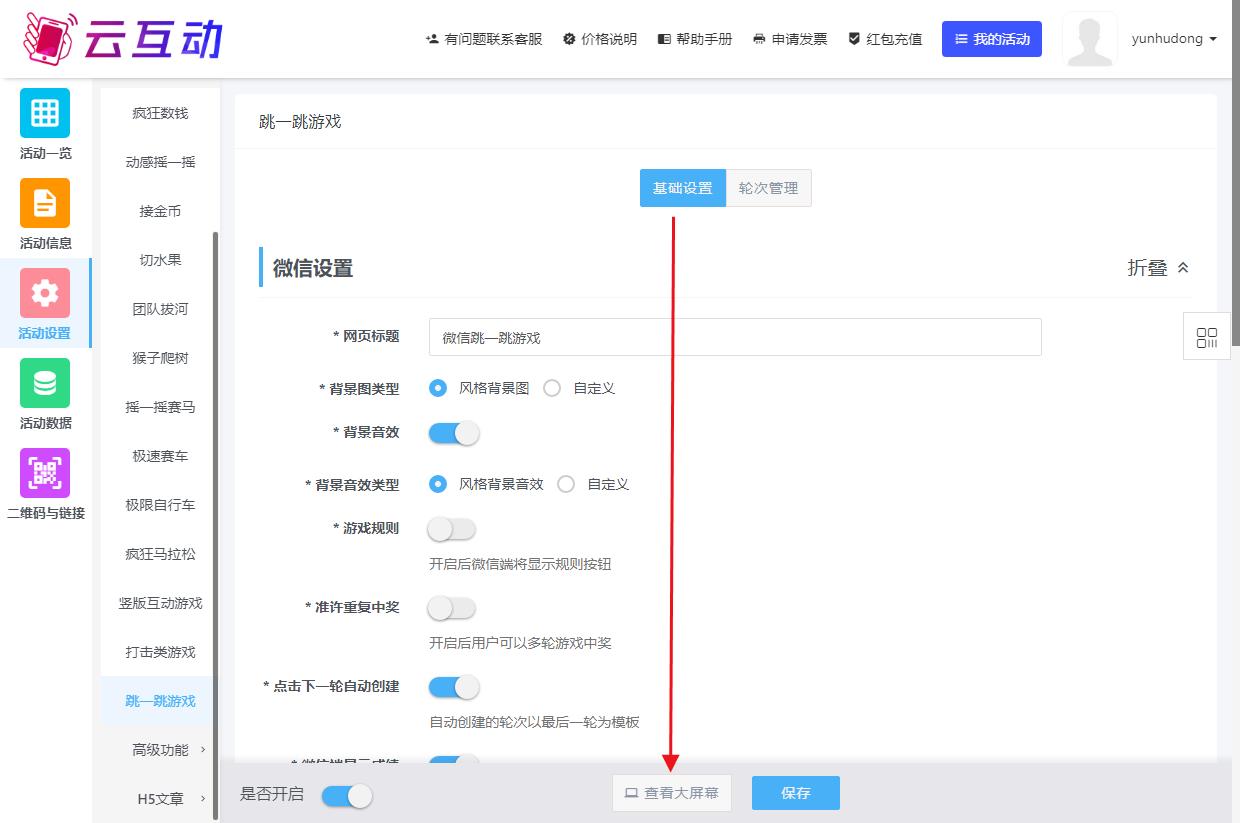Open 切水果 menu item
This screenshot has height=823, width=1240.
160,260
